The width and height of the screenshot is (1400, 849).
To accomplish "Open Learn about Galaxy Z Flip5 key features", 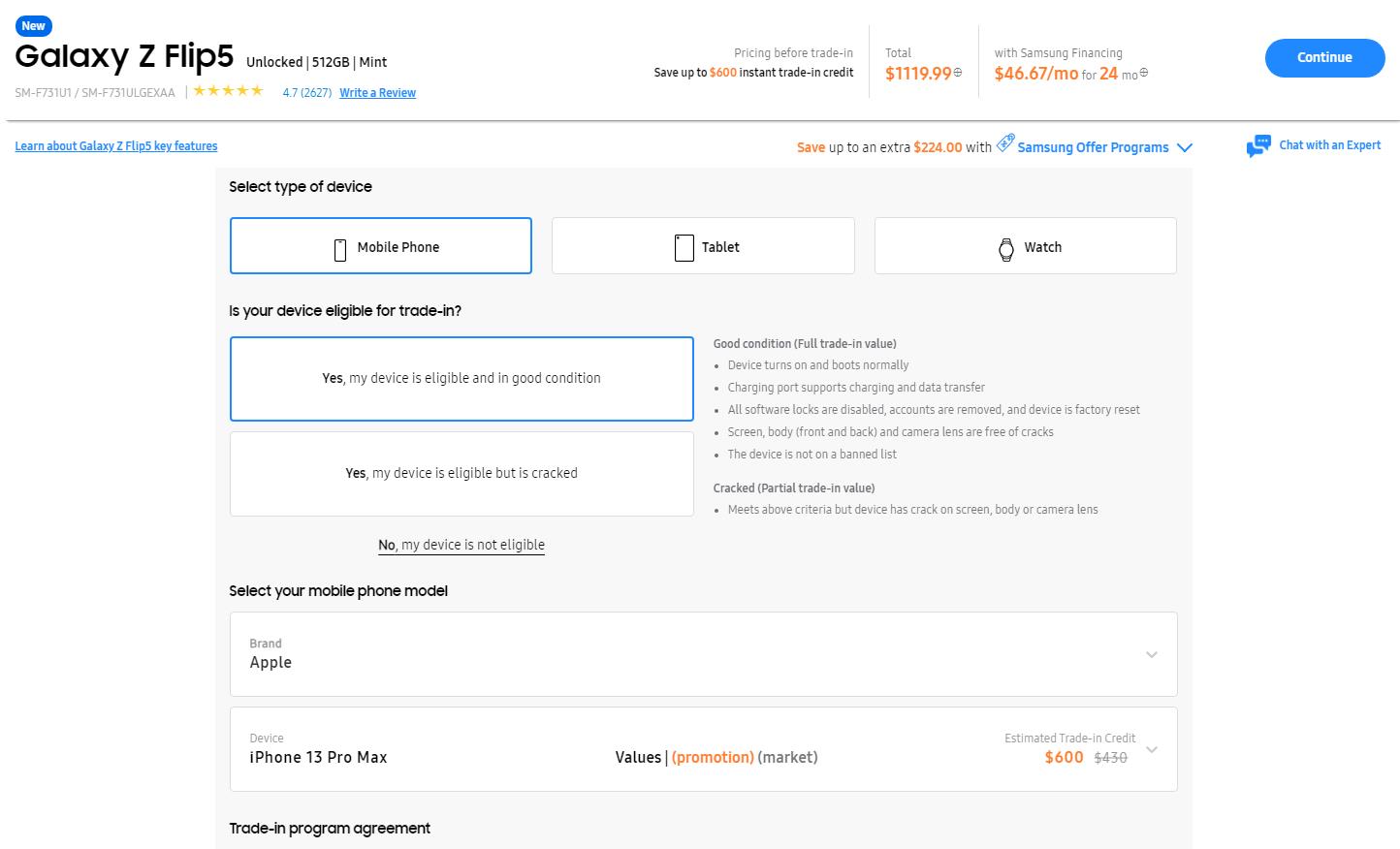I will 116,146.
